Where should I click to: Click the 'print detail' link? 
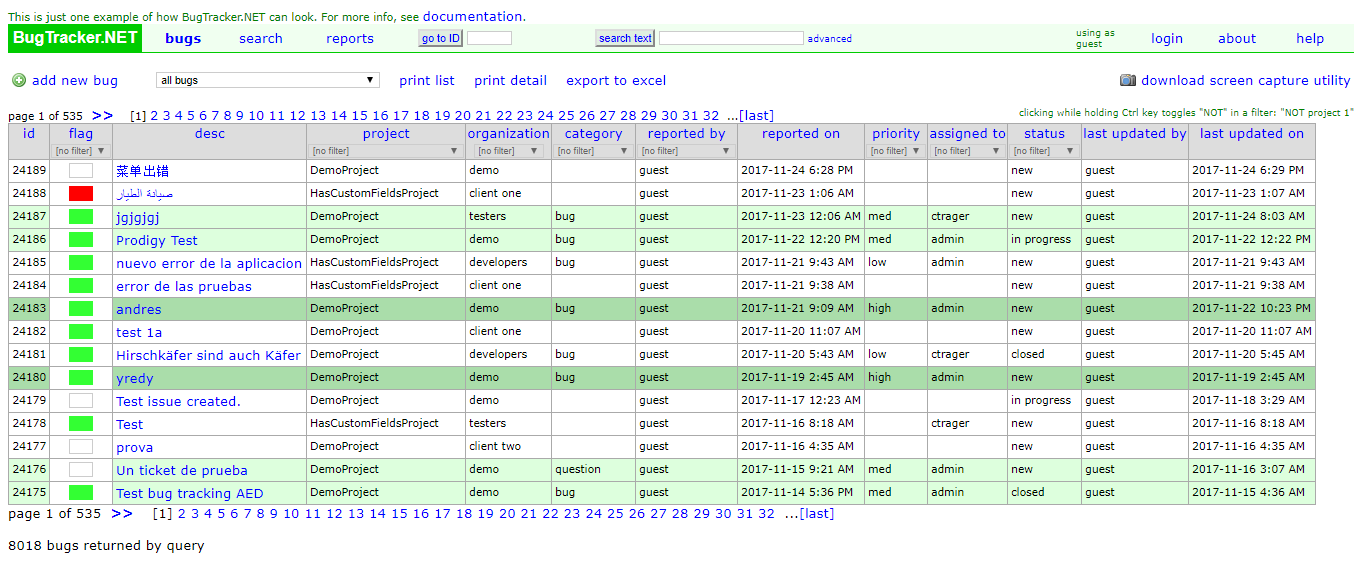(x=511, y=81)
